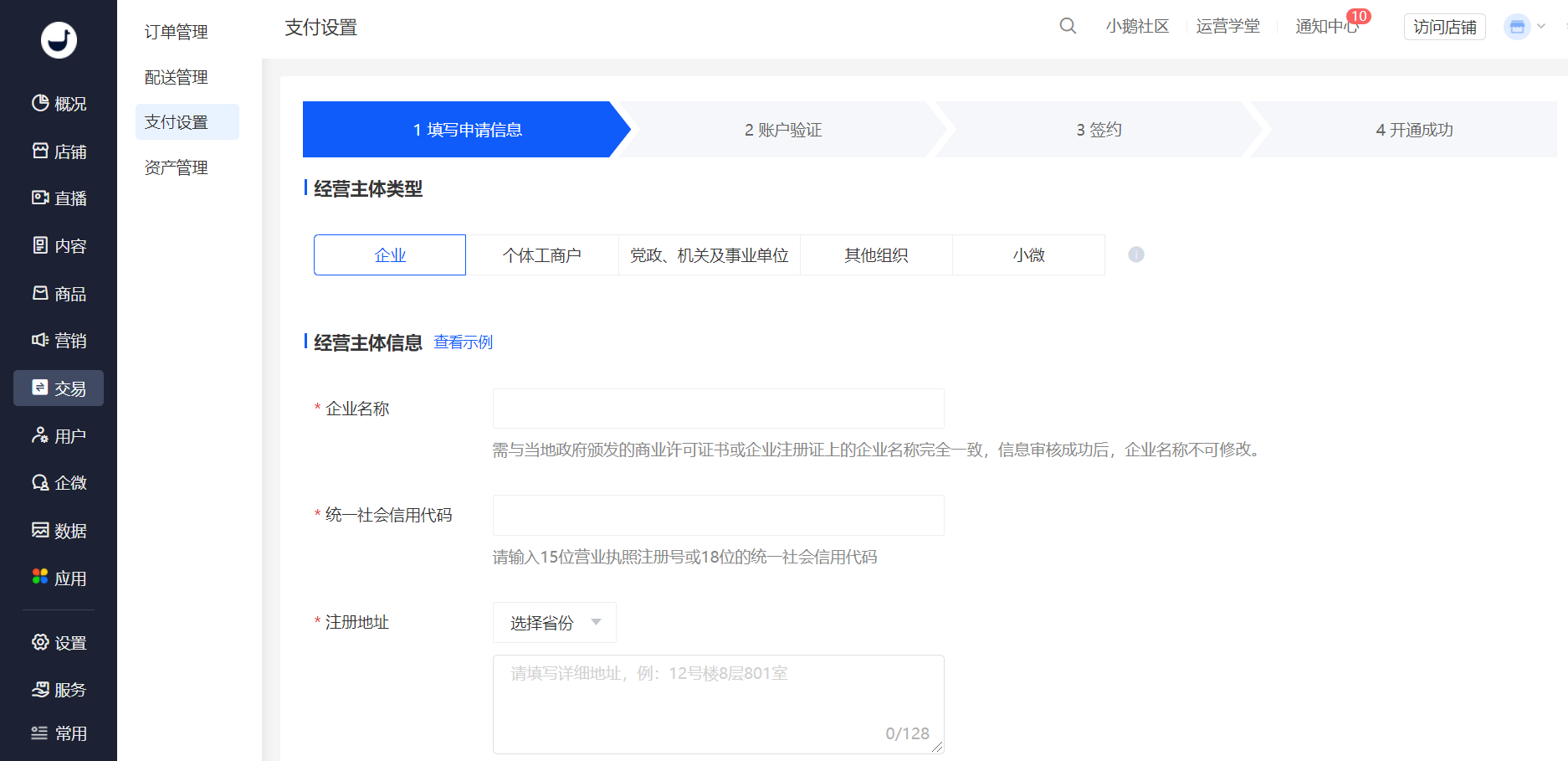The image size is (1568, 761).
Task: Open the 营销 marketing megaphone icon
Action: pos(40,340)
